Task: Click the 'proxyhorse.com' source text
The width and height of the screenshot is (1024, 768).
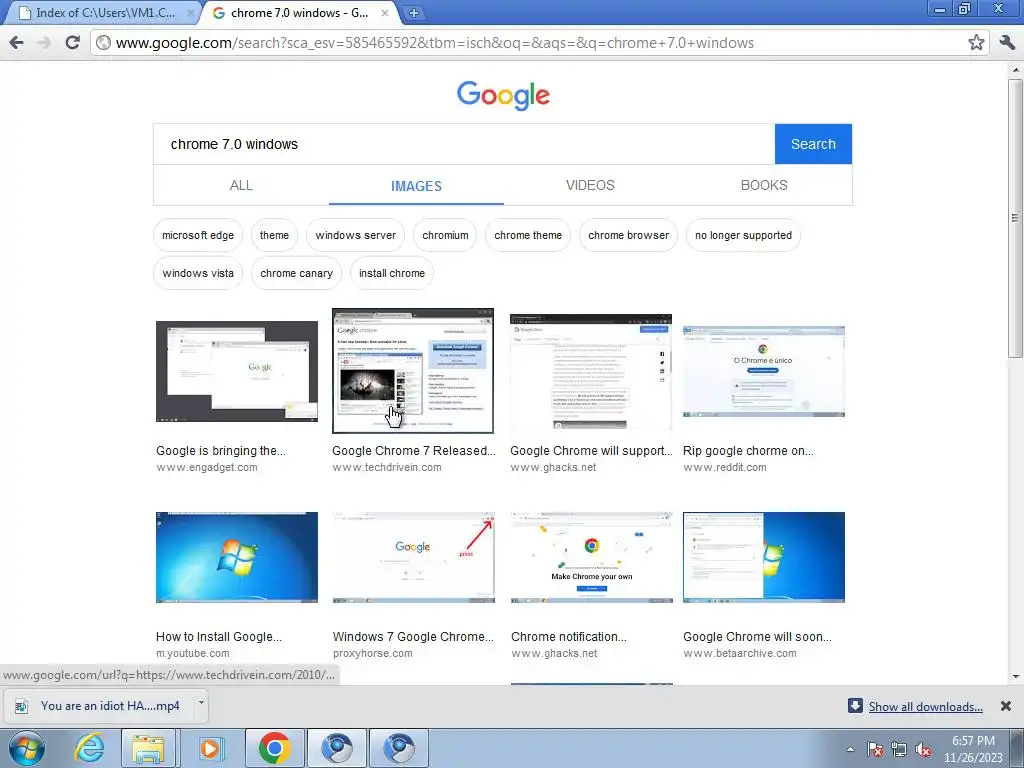Action: pyautogui.click(x=372, y=653)
